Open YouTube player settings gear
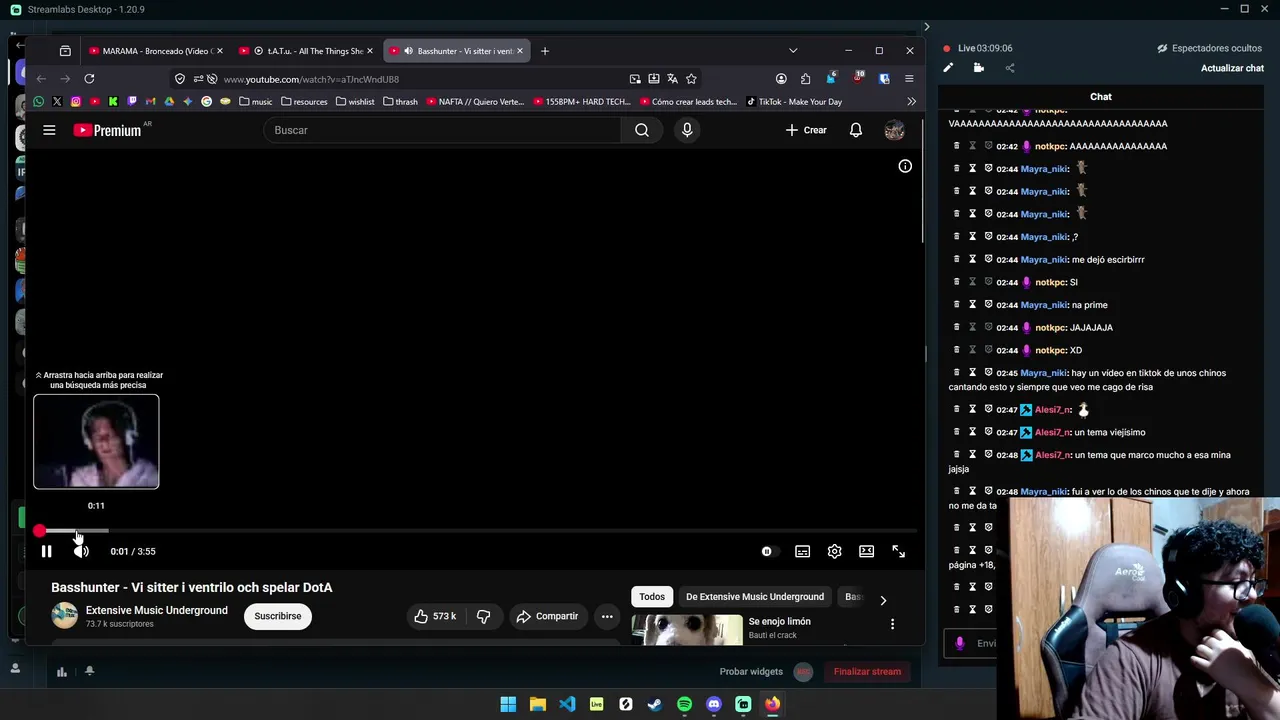Screen dimensions: 1280x720 pyautogui.click(x=834, y=551)
